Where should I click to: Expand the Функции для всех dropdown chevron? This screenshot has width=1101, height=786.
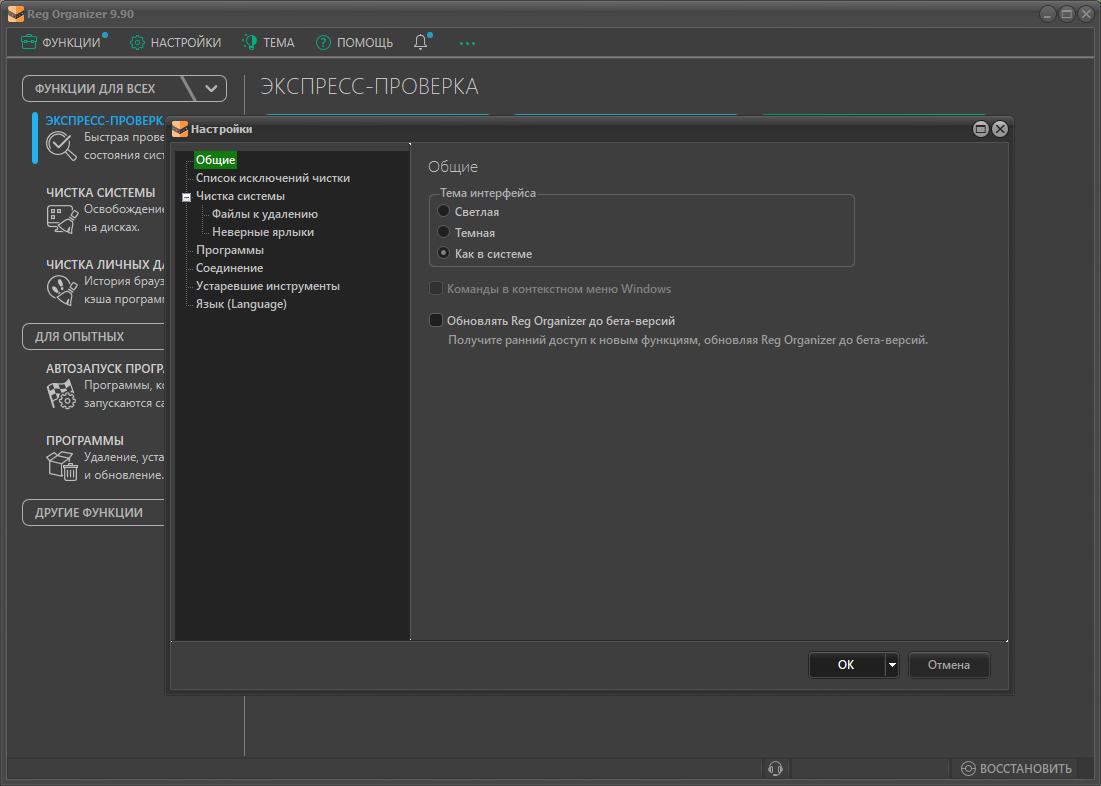click(211, 88)
